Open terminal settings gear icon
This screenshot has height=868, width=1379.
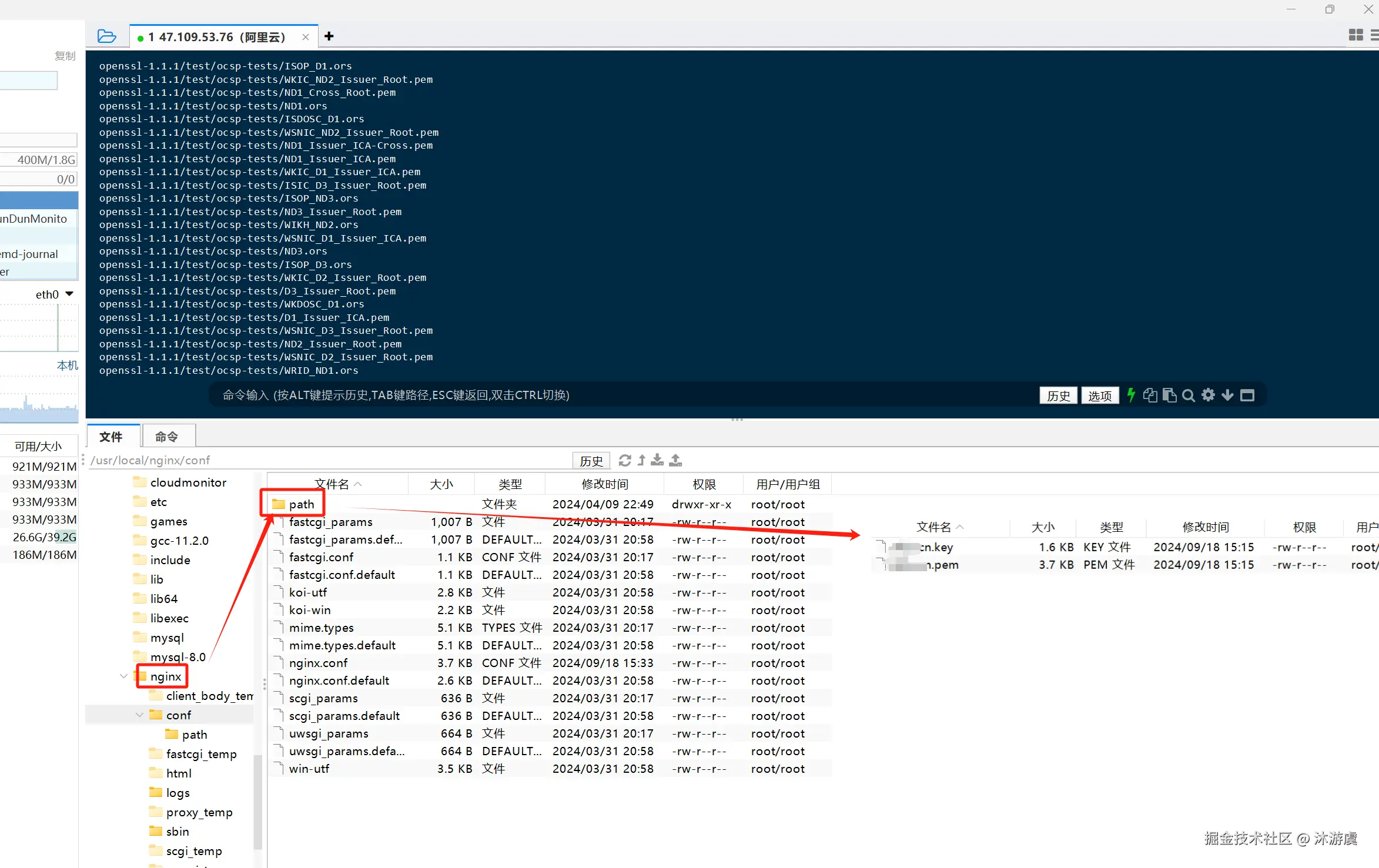(1208, 395)
